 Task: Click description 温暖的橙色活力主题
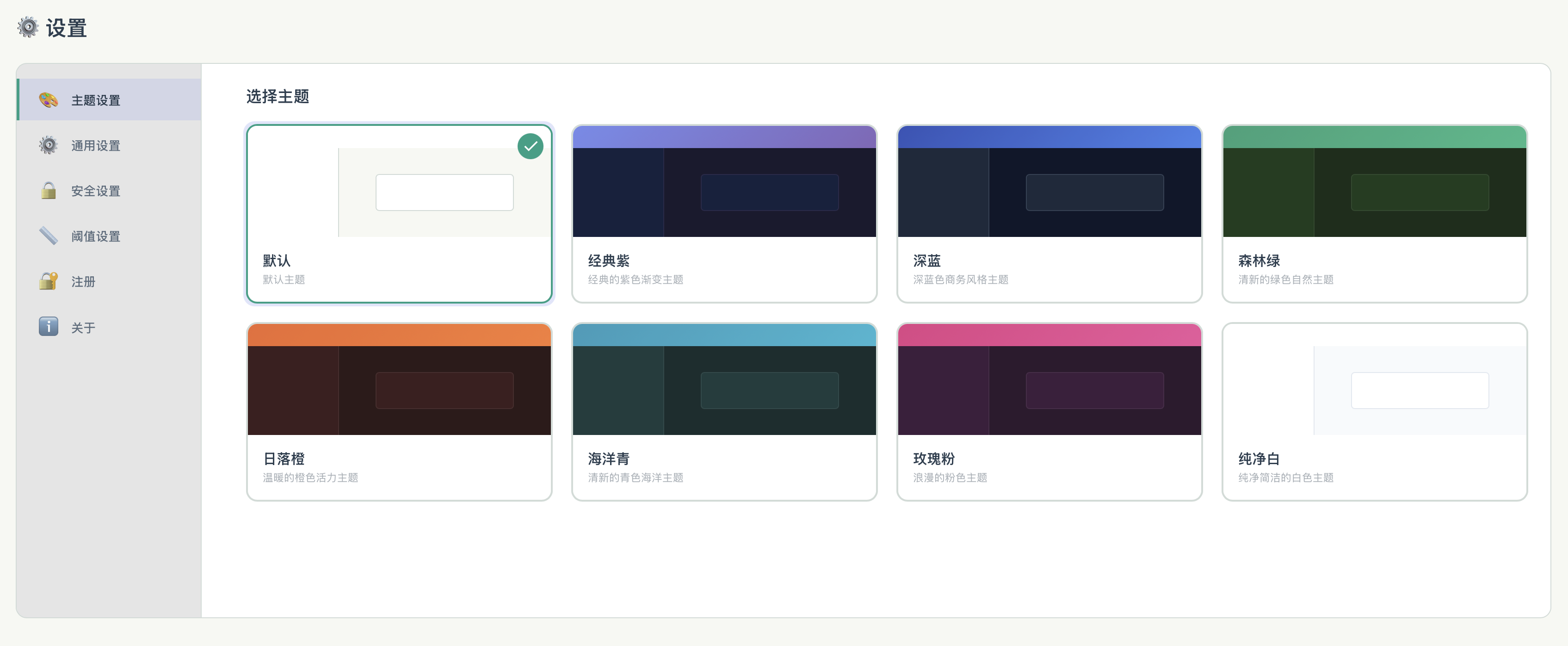[x=310, y=478]
